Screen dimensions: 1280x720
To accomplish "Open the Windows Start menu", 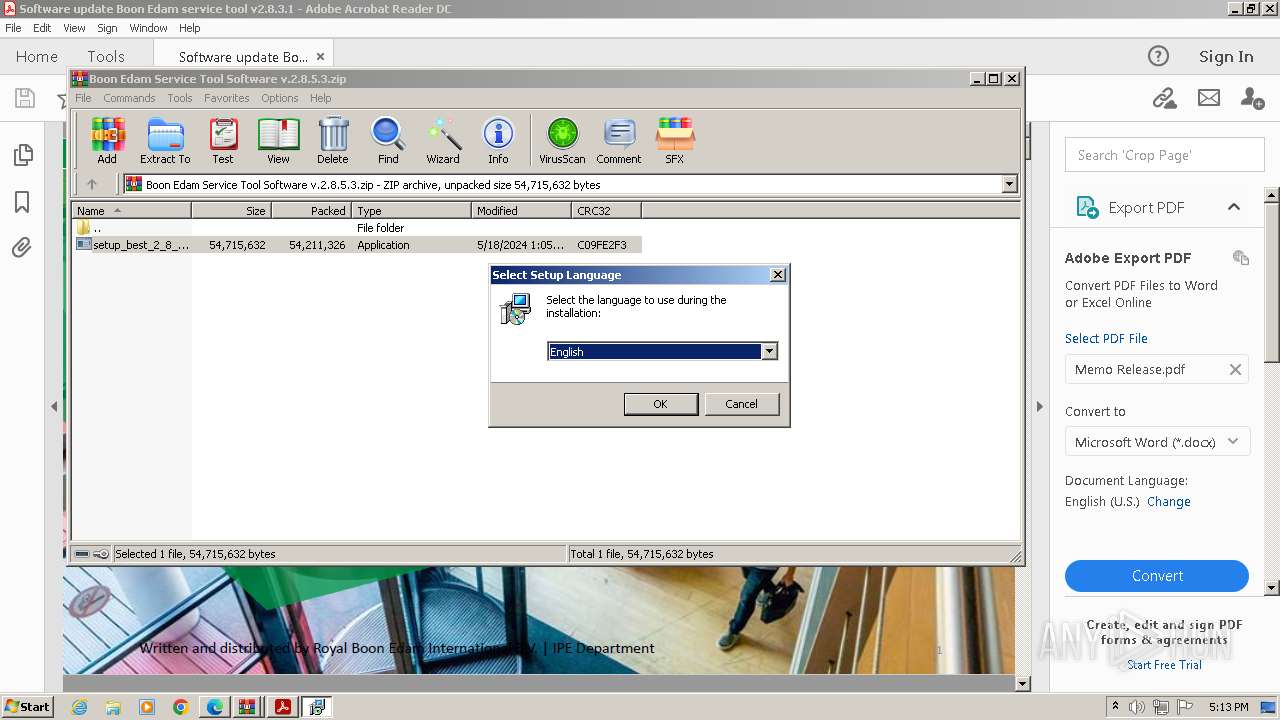I will click(27, 707).
